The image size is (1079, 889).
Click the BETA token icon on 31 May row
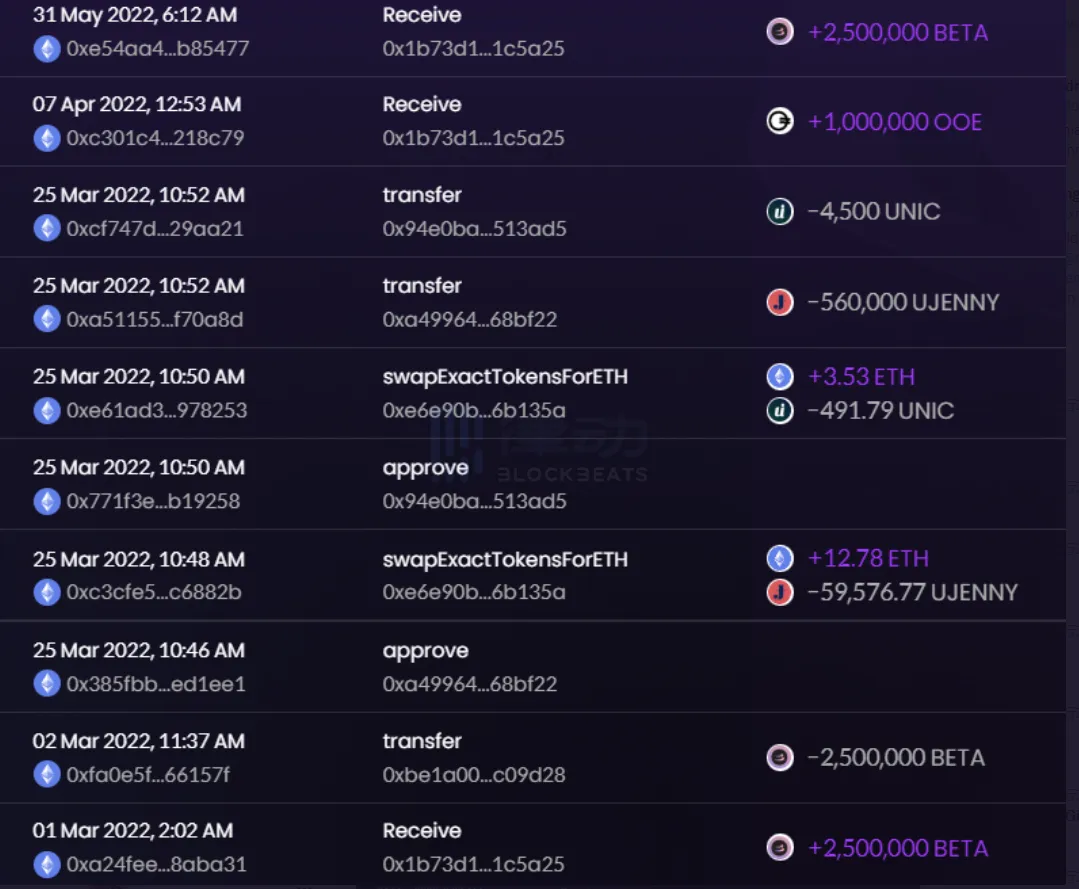(x=779, y=32)
